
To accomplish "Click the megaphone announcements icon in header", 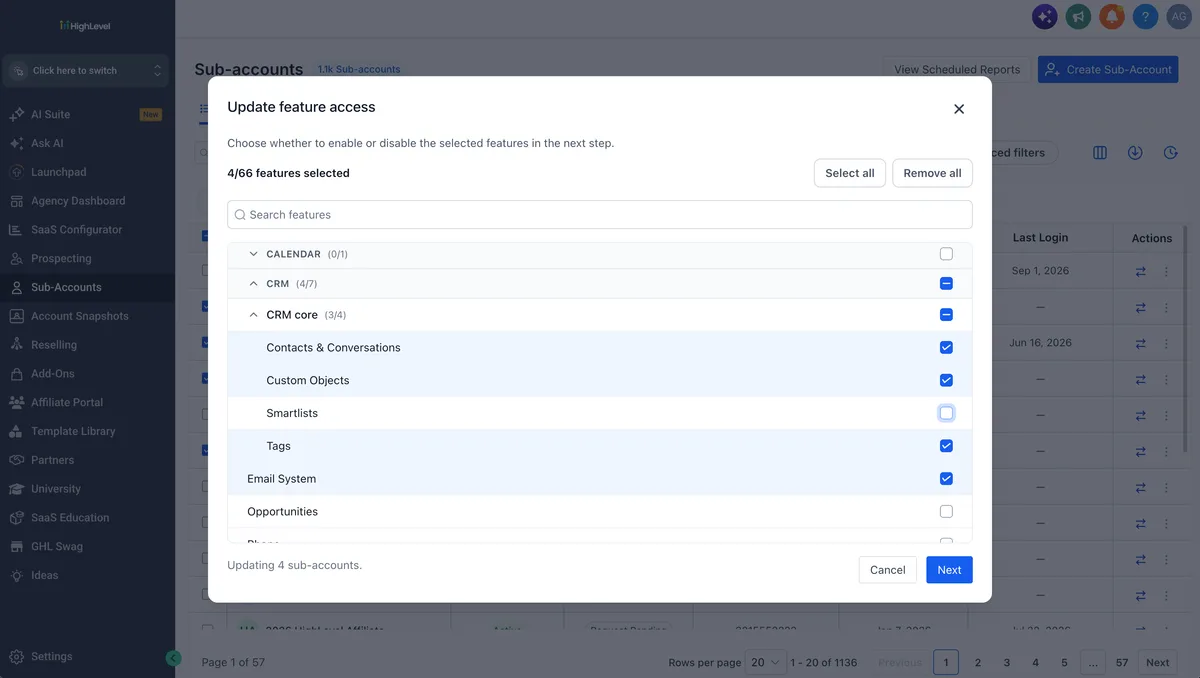I will (1078, 16).
